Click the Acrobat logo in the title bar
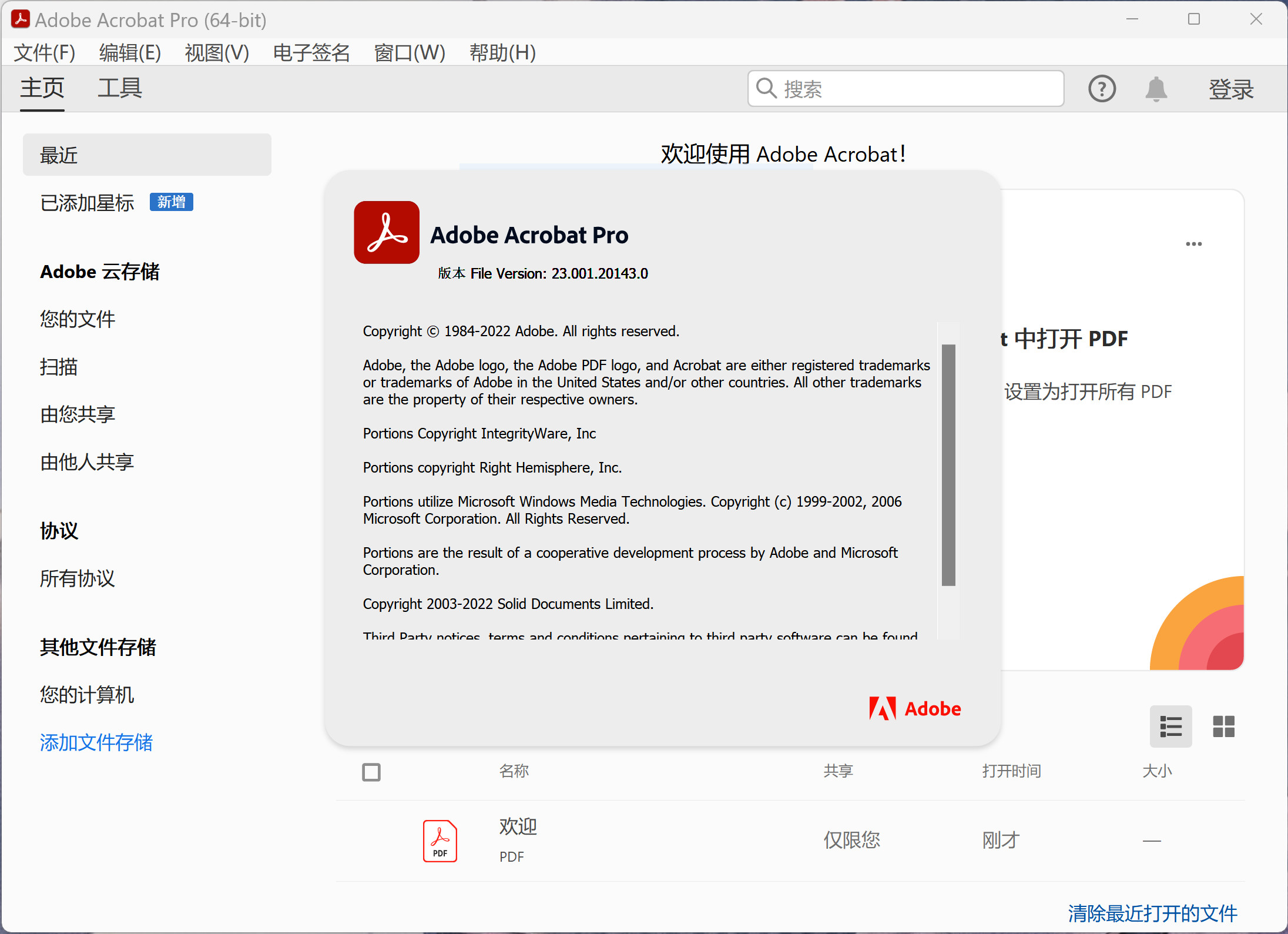Viewport: 1288px width, 934px height. [21, 19]
